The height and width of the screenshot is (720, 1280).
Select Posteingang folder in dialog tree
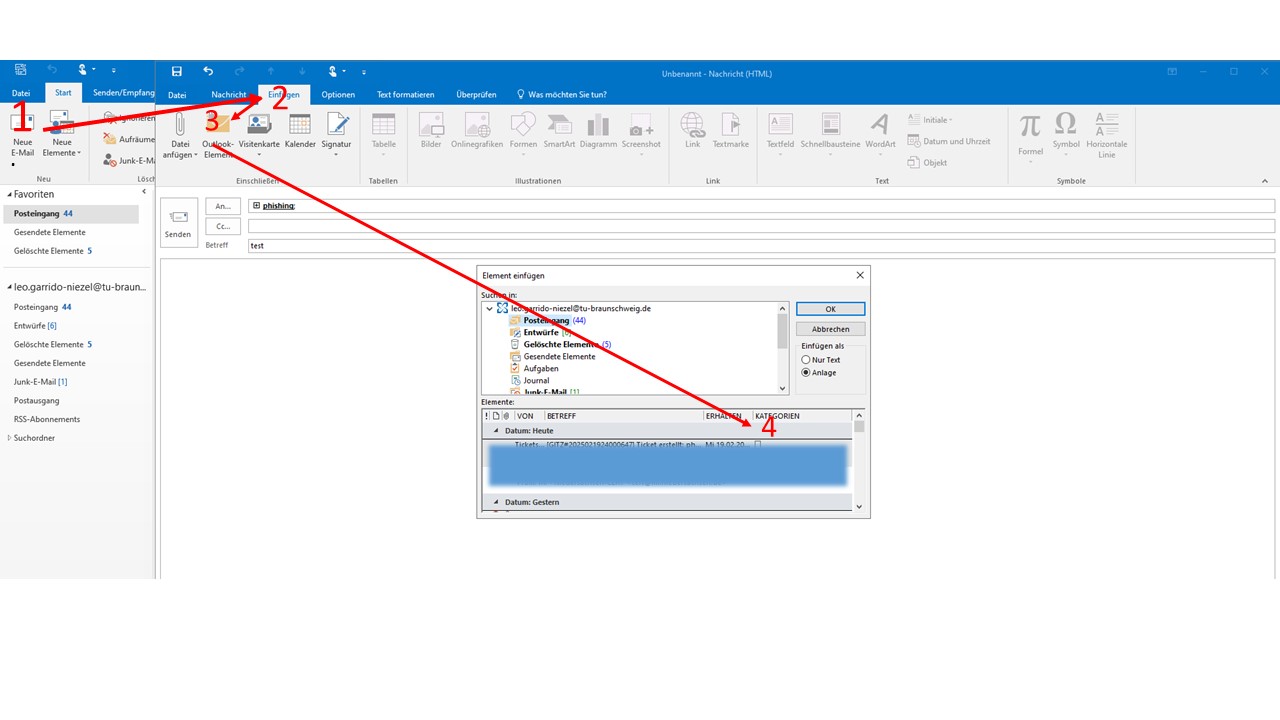(547, 320)
